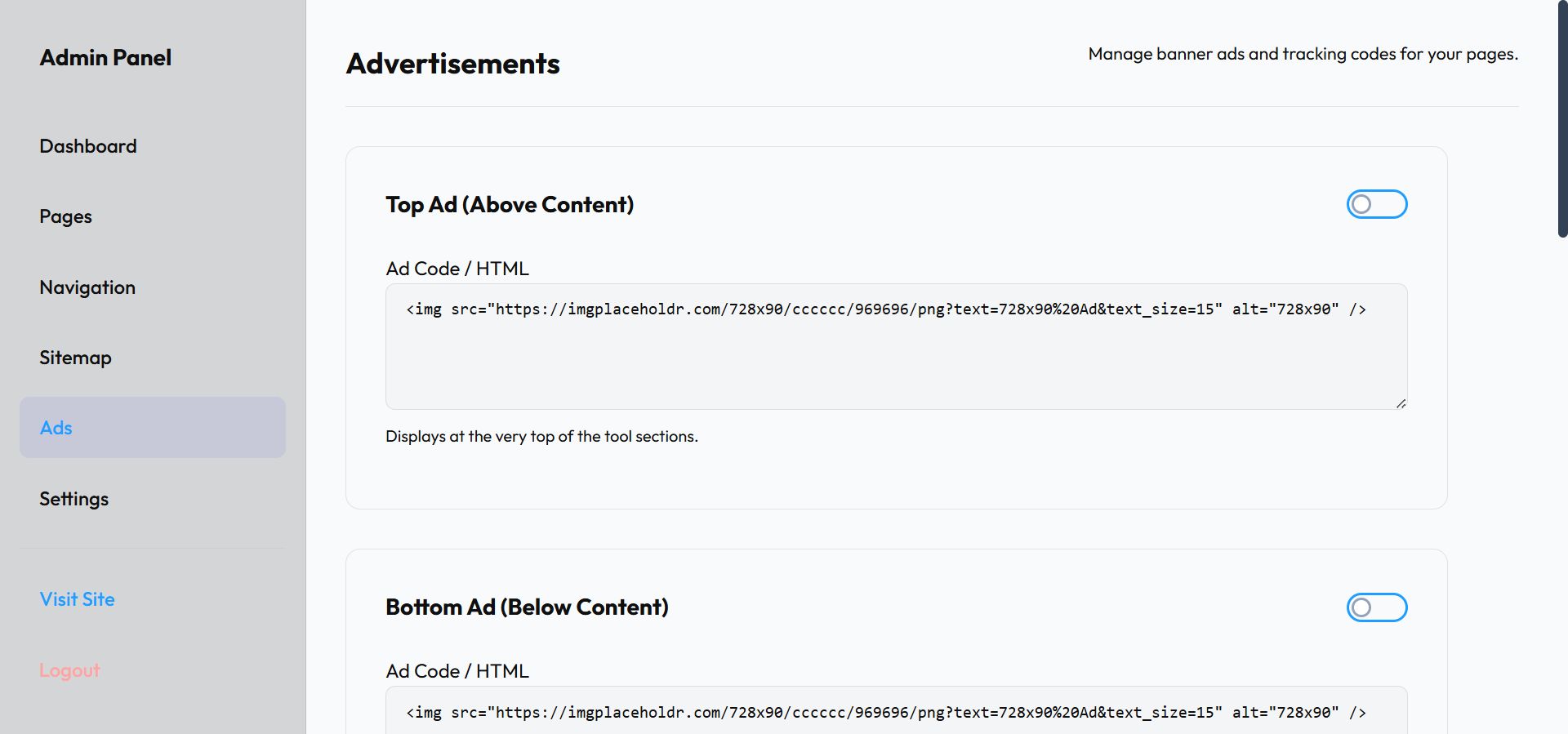This screenshot has height=734, width=1568.
Task: Click the Admin Panel title
Action: point(105,58)
